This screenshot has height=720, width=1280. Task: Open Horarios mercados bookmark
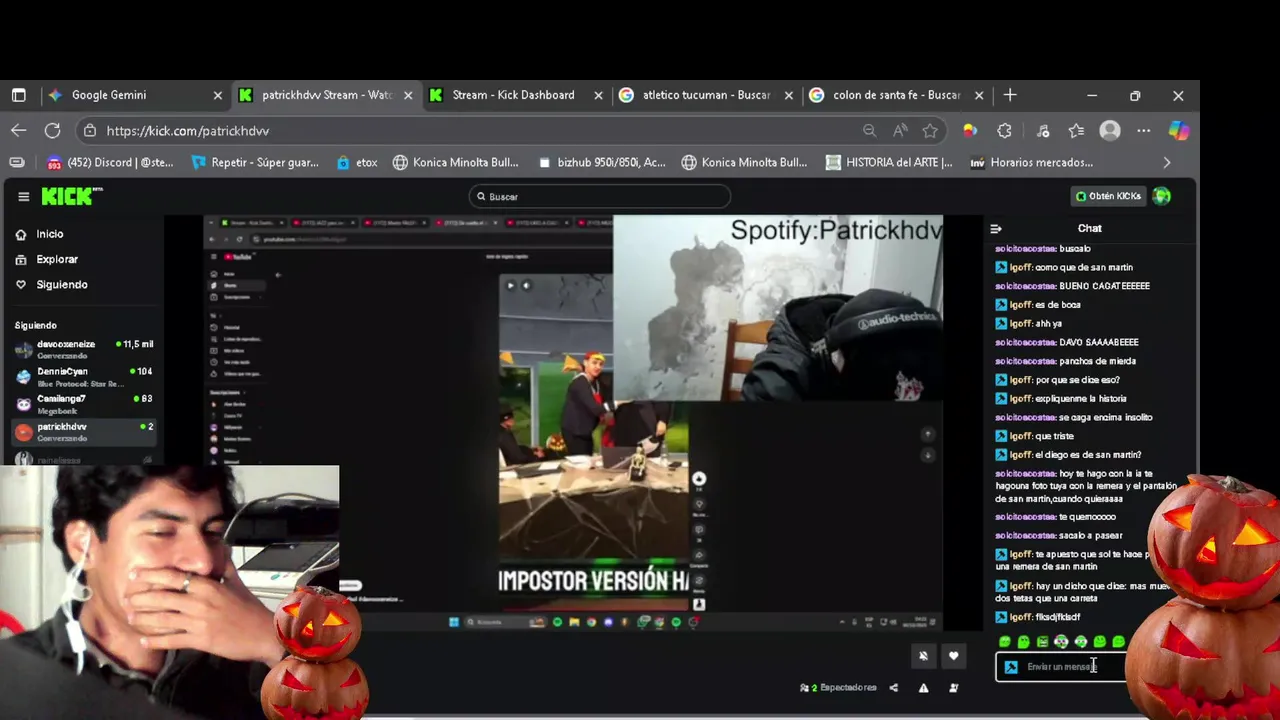[1032, 162]
